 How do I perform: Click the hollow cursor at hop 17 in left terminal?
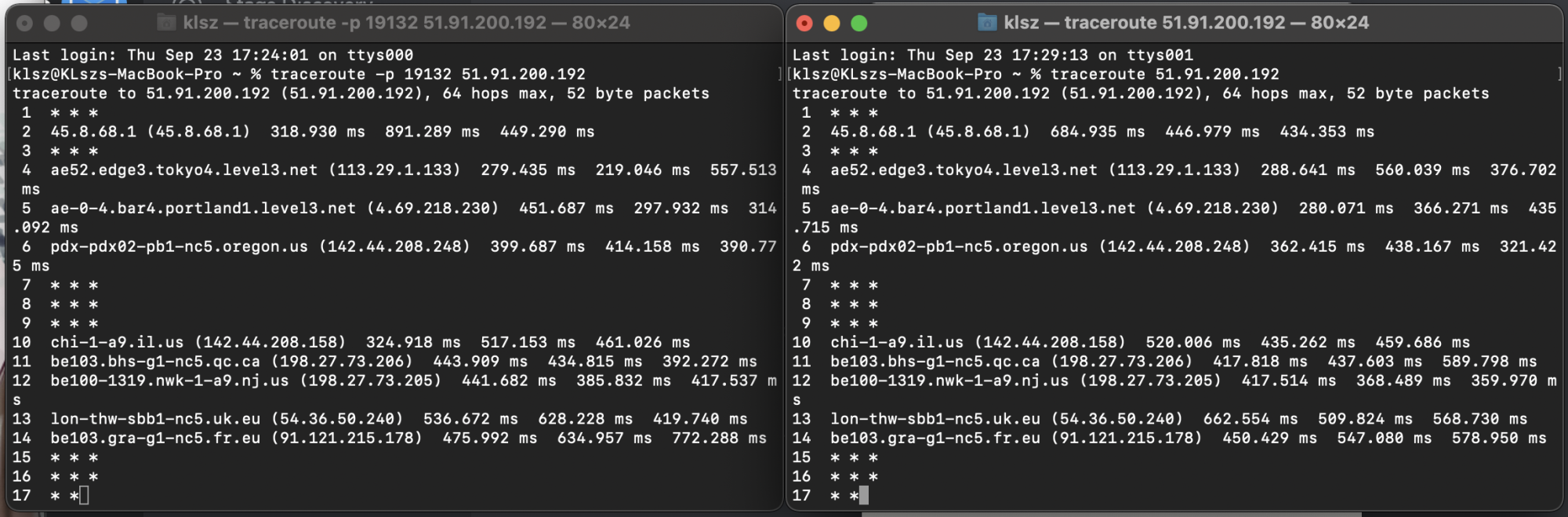pos(84,496)
